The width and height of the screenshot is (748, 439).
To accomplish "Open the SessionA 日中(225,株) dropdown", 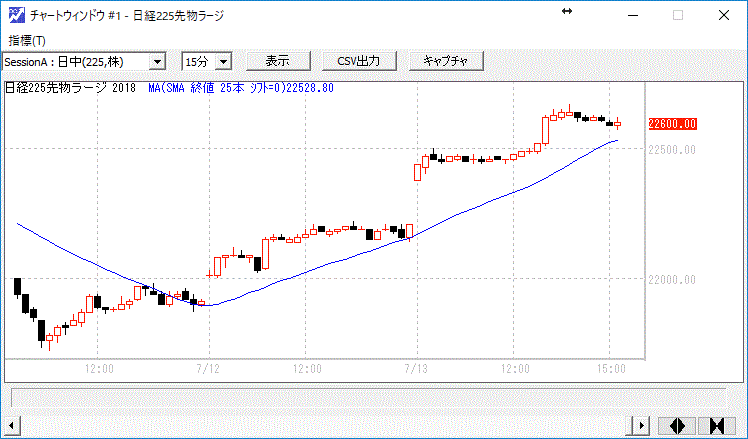I will click(x=157, y=62).
